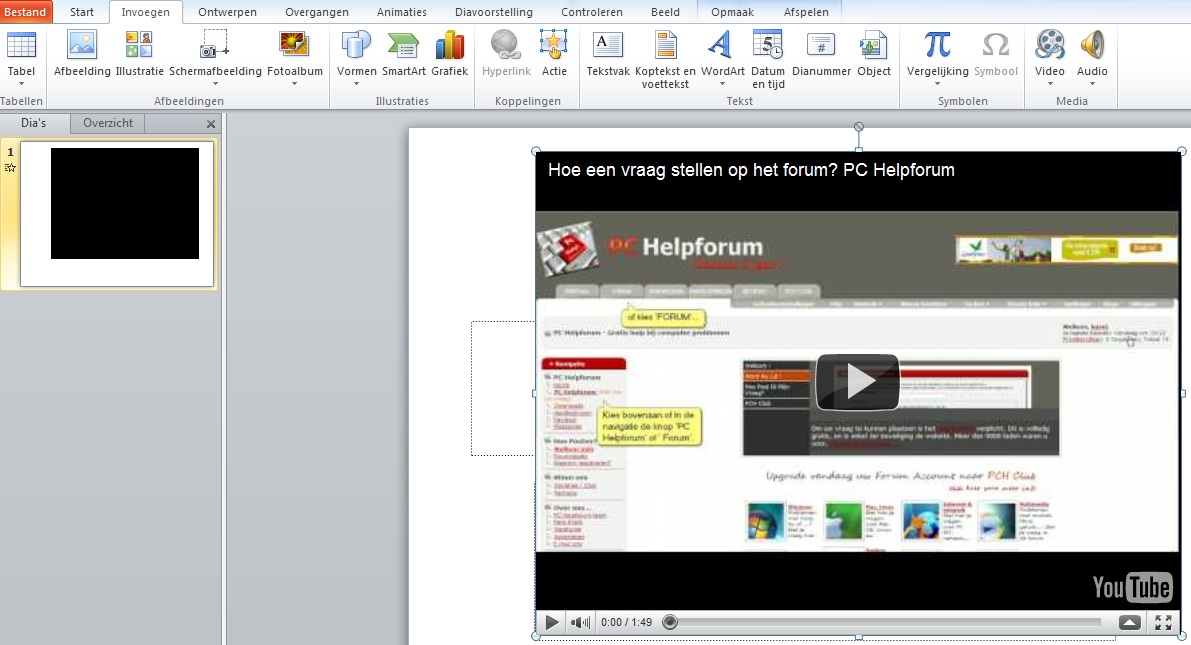Click the rotation handle above the video
Image resolution: width=1191 pixels, height=645 pixels.
858,127
